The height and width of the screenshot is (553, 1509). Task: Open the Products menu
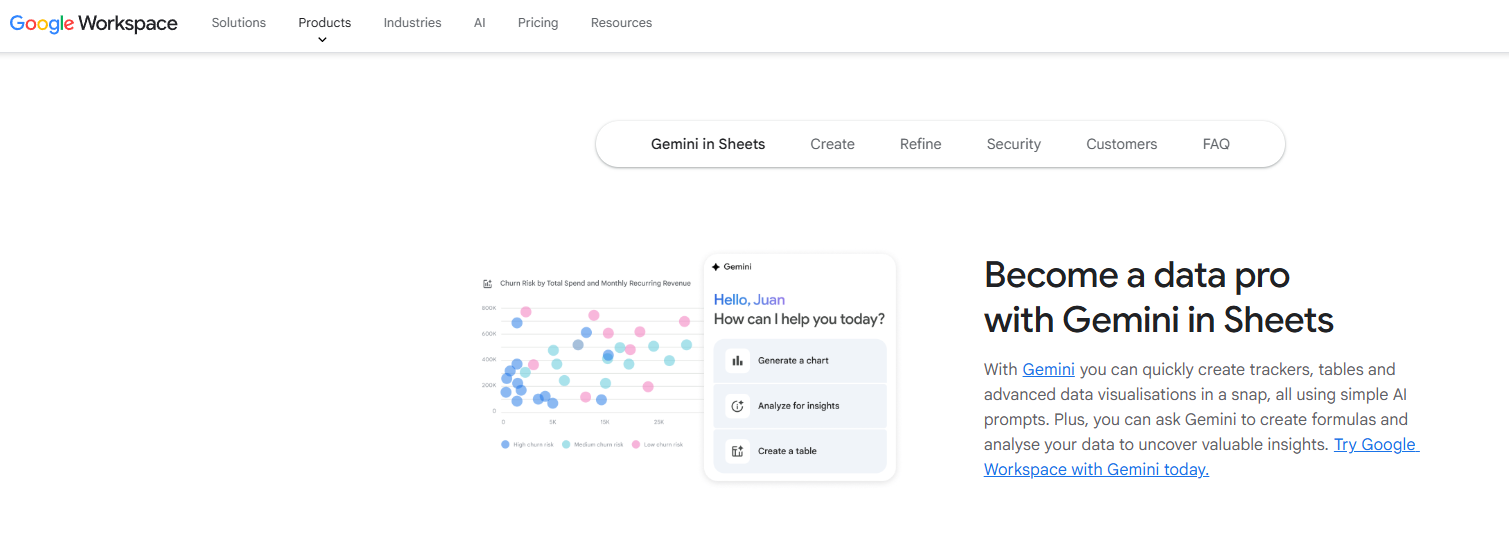tap(325, 23)
